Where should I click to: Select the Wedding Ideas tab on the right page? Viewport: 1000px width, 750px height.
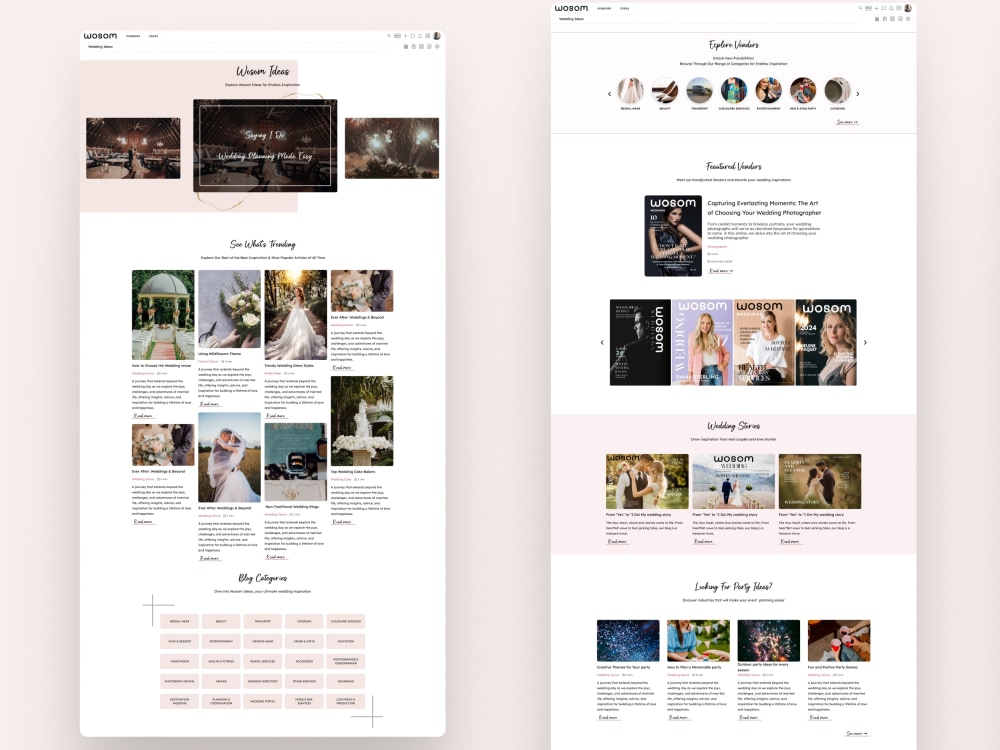(x=571, y=19)
